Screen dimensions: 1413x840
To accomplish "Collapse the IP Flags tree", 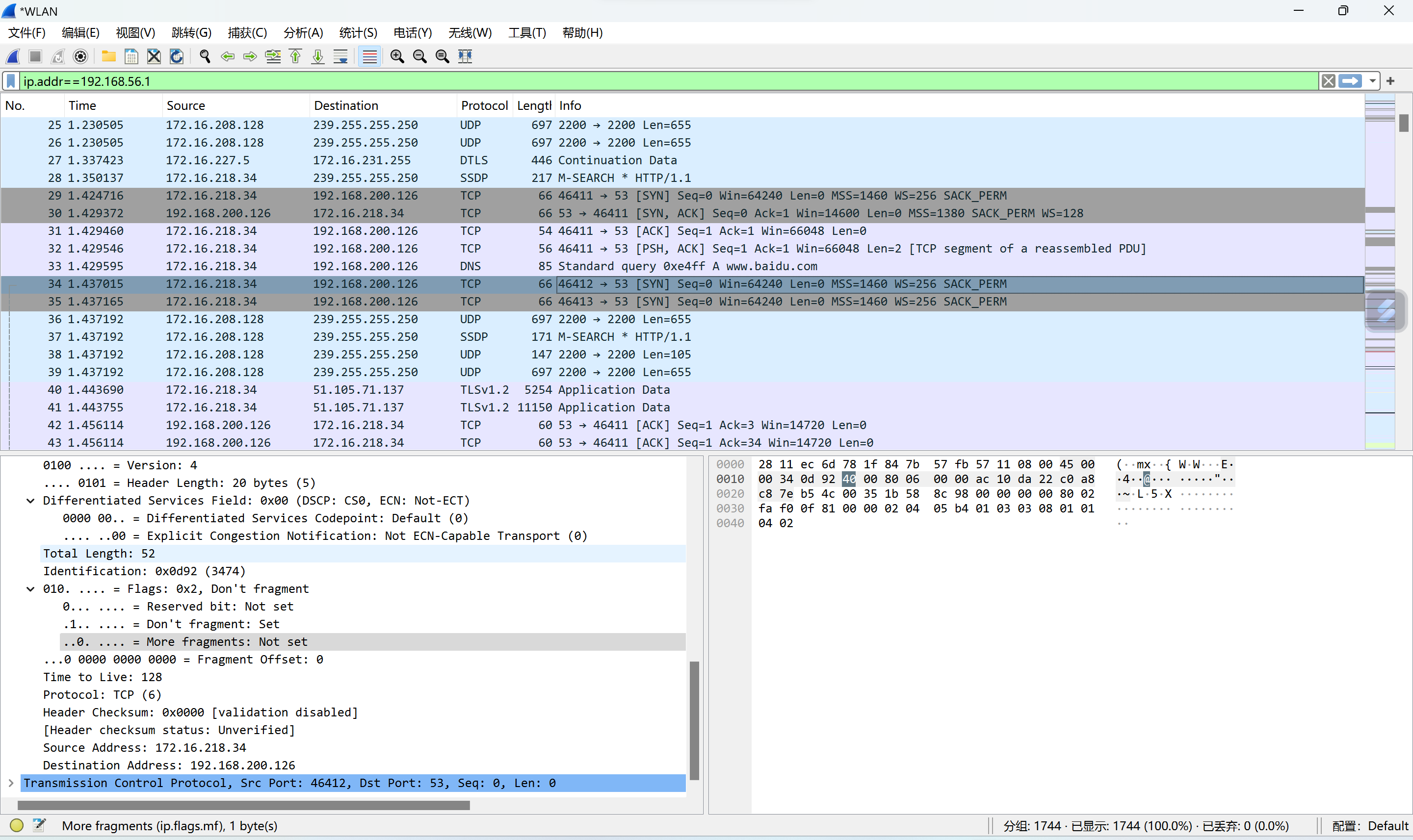I will tap(30, 588).
